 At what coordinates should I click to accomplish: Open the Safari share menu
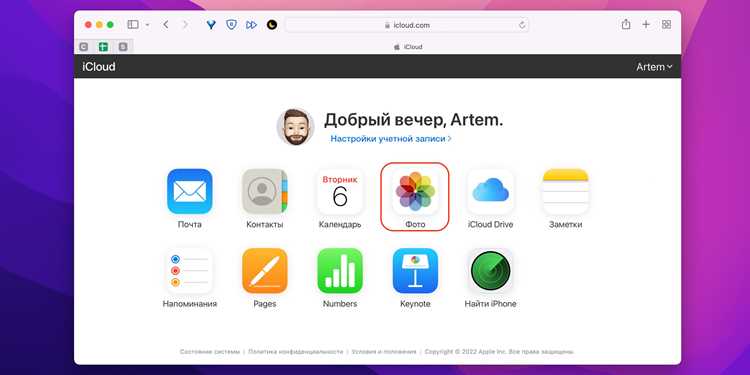click(x=626, y=24)
